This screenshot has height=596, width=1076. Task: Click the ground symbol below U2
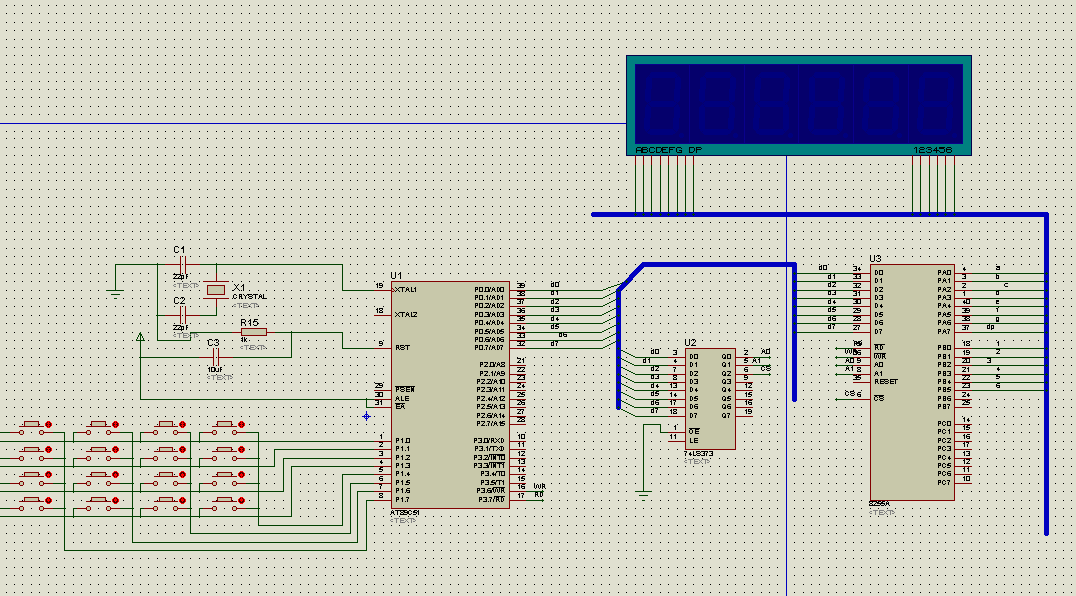(x=643, y=494)
